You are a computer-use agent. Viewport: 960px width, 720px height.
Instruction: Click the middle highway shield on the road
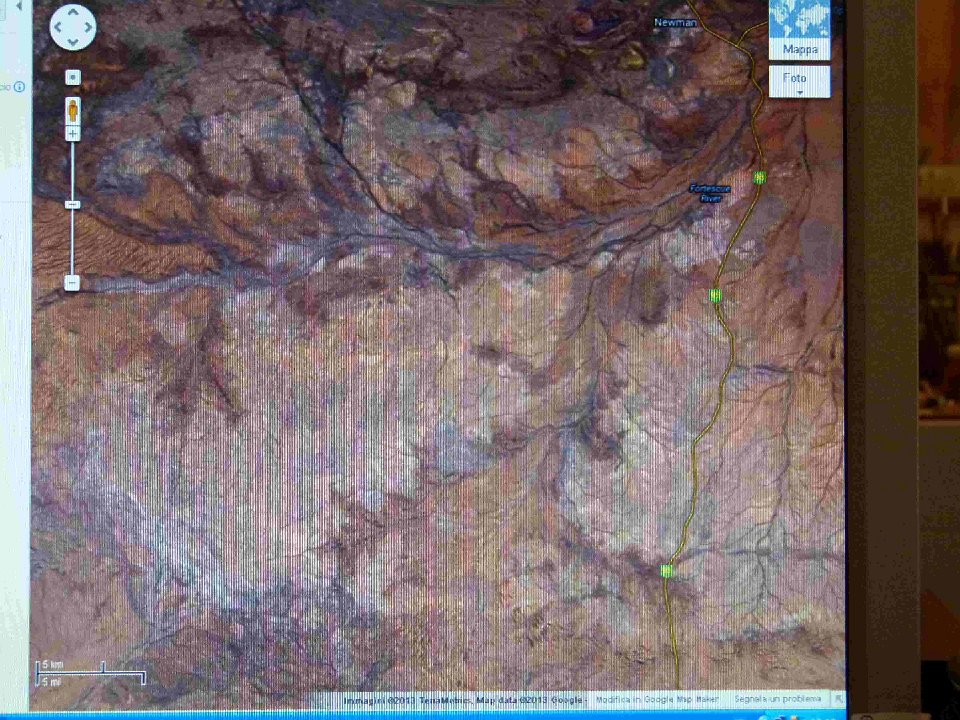pos(715,295)
